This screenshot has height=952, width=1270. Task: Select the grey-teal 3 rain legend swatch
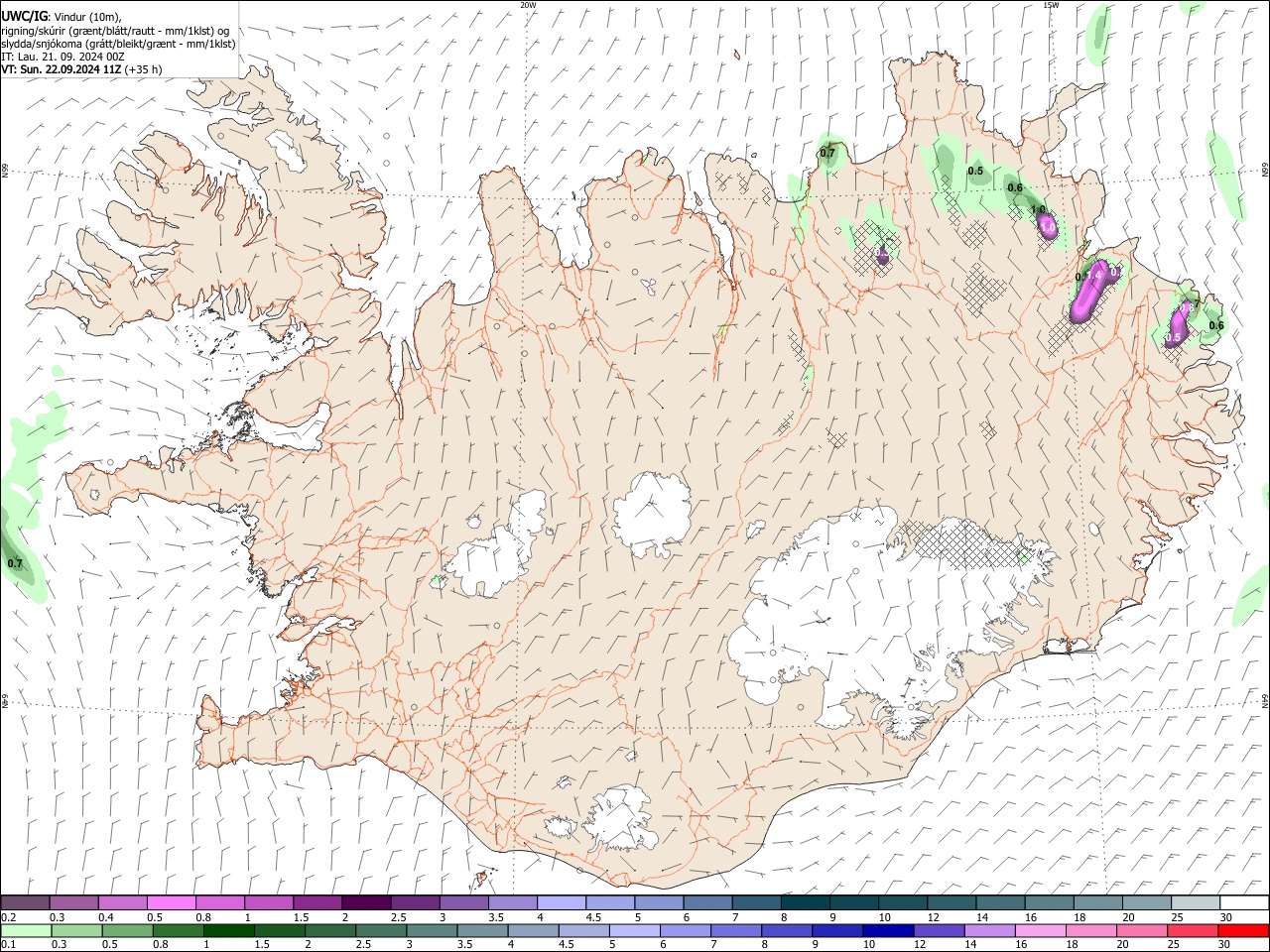point(432,930)
